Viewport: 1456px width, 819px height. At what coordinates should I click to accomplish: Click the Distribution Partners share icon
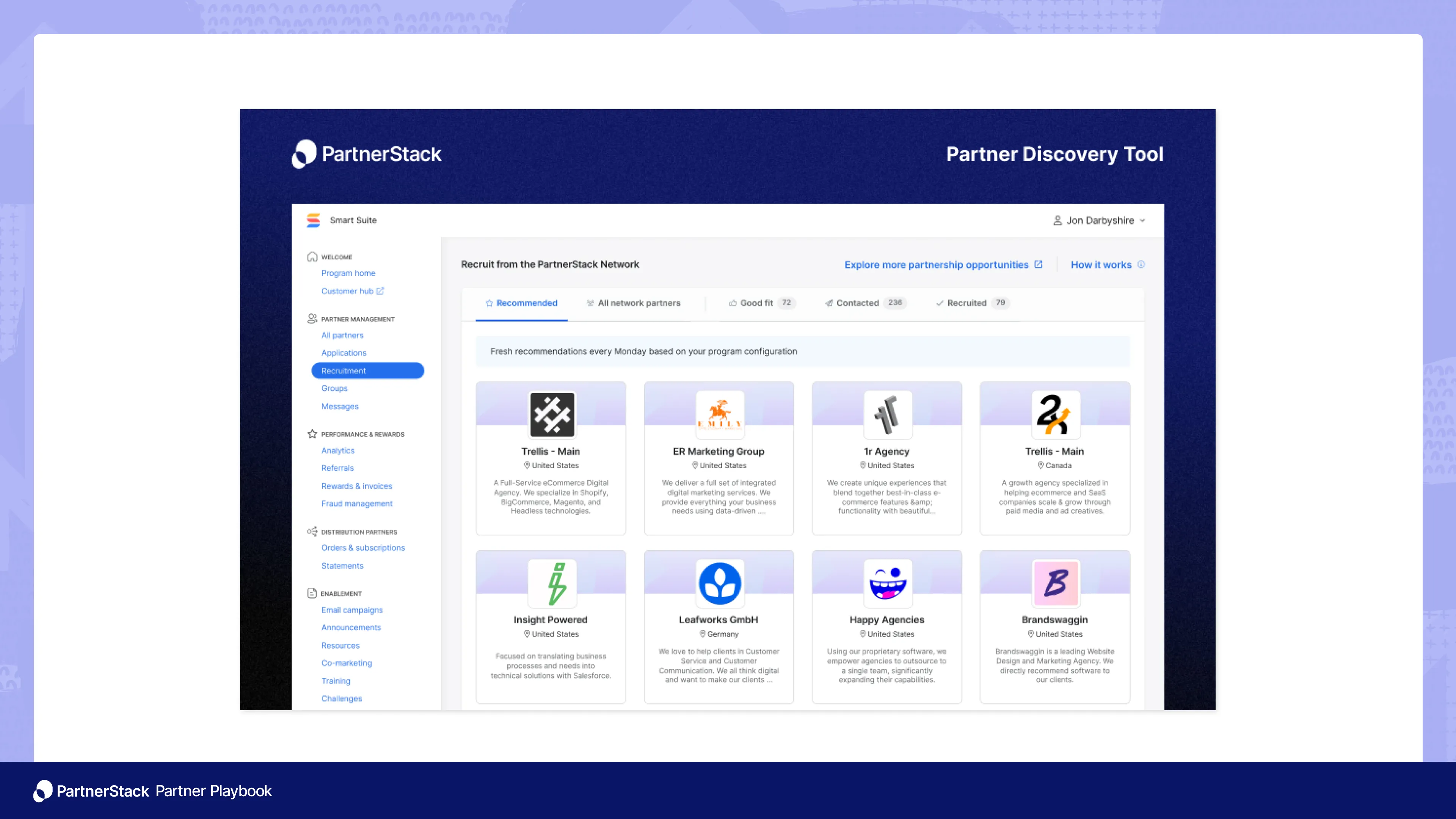pyautogui.click(x=312, y=531)
